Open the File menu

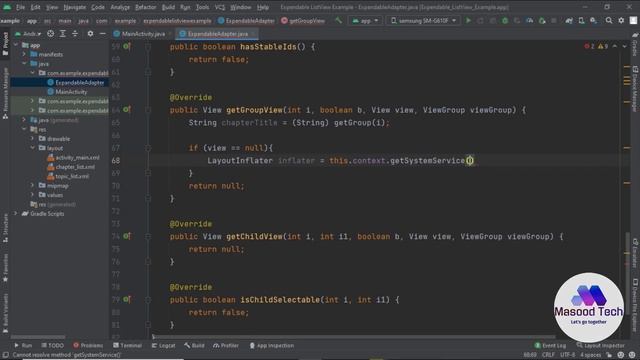20,7
